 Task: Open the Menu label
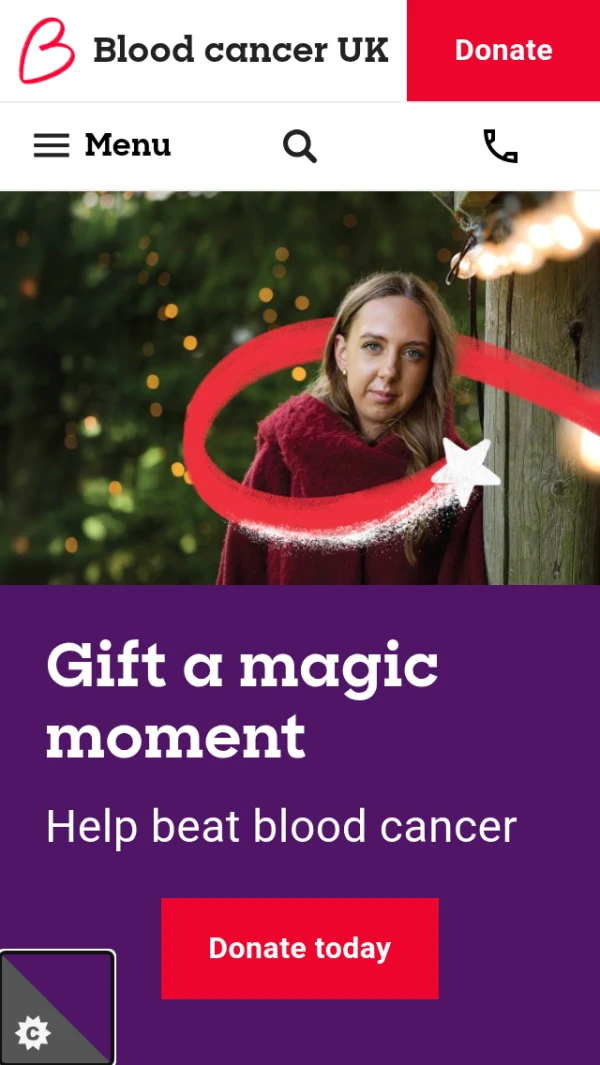click(128, 145)
